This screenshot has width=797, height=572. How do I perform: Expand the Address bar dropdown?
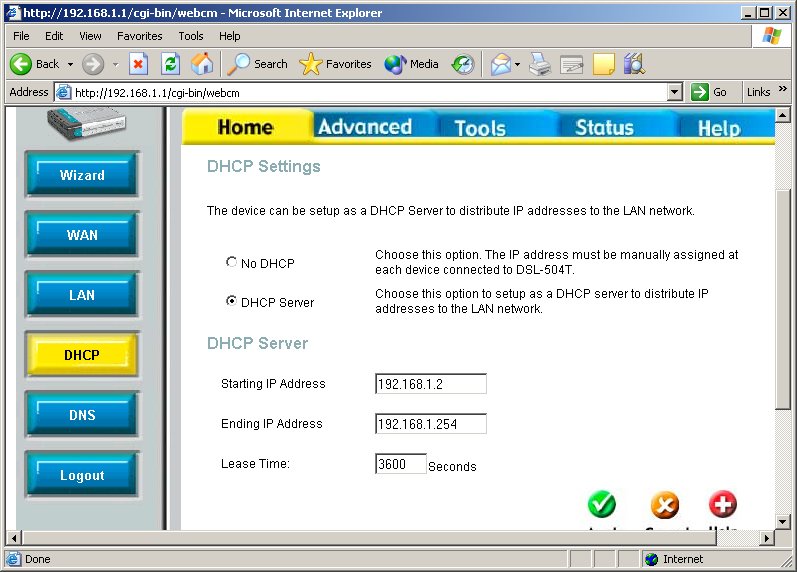tap(675, 93)
